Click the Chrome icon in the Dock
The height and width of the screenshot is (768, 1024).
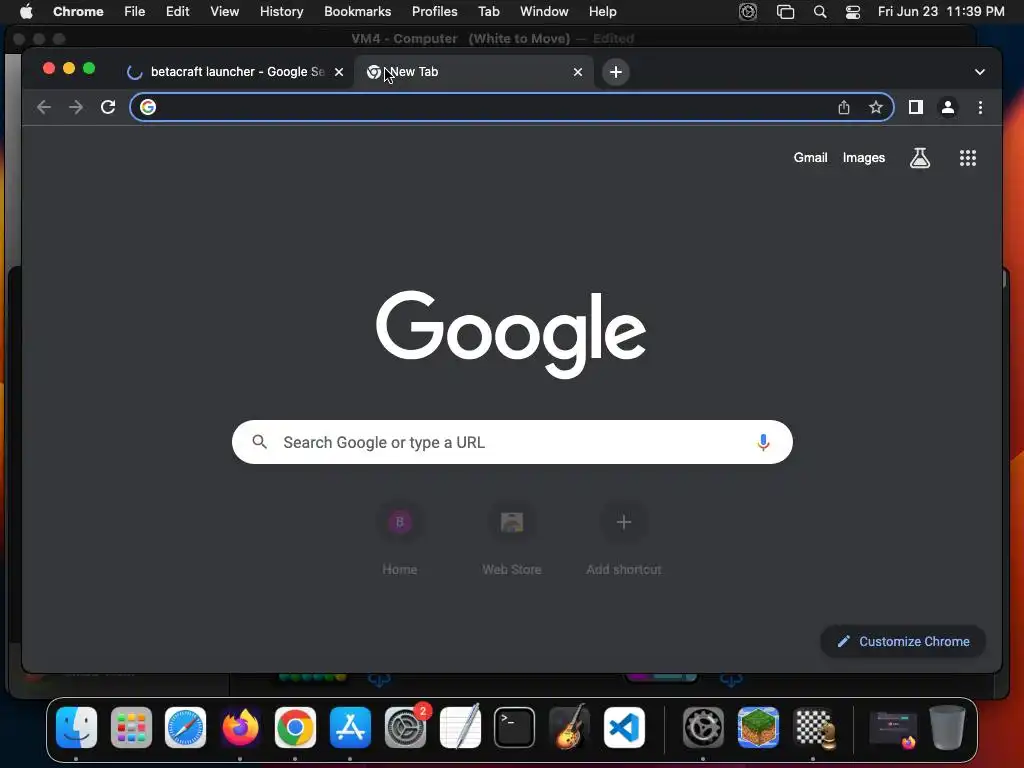coord(295,728)
